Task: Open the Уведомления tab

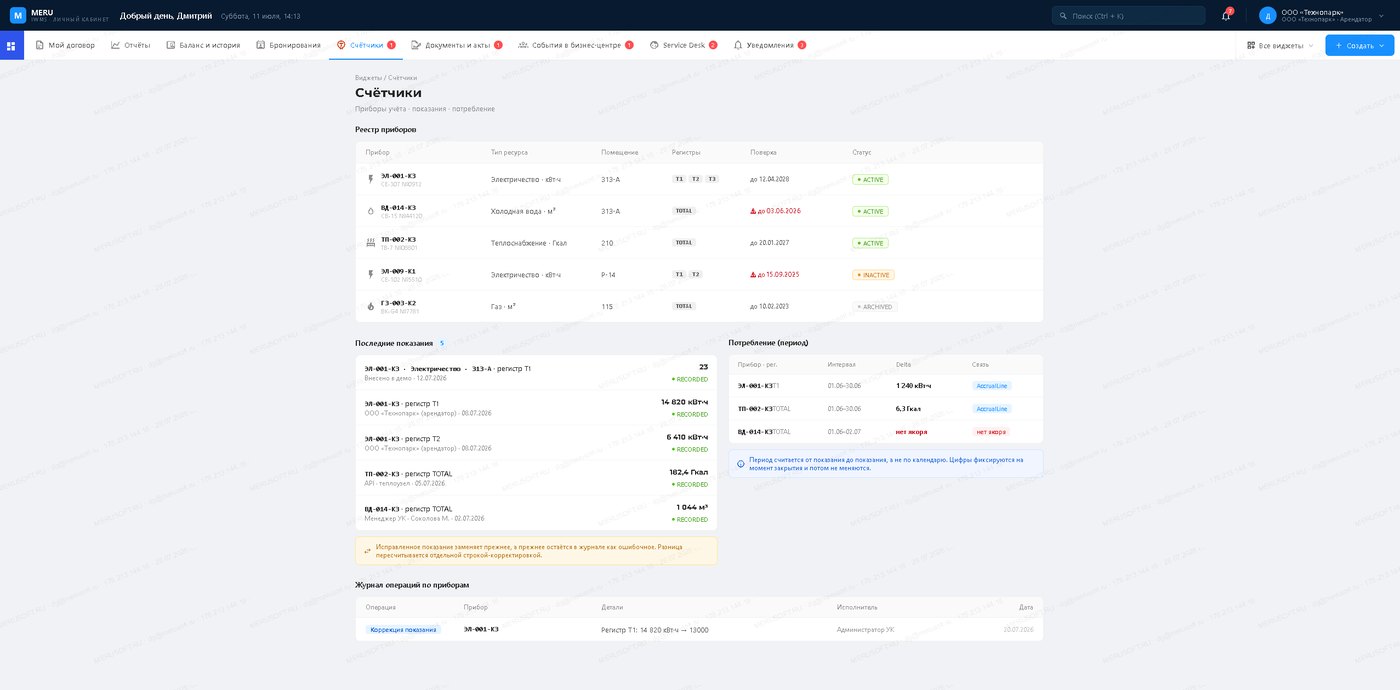Action: (x=770, y=45)
